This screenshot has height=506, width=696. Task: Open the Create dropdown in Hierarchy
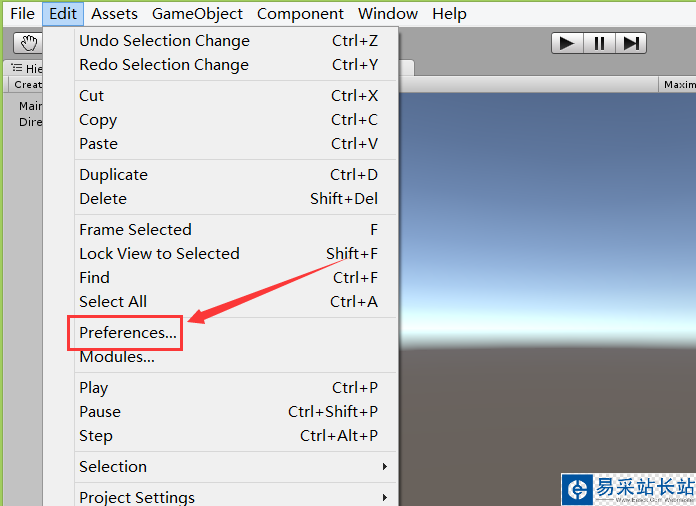pos(27,85)
